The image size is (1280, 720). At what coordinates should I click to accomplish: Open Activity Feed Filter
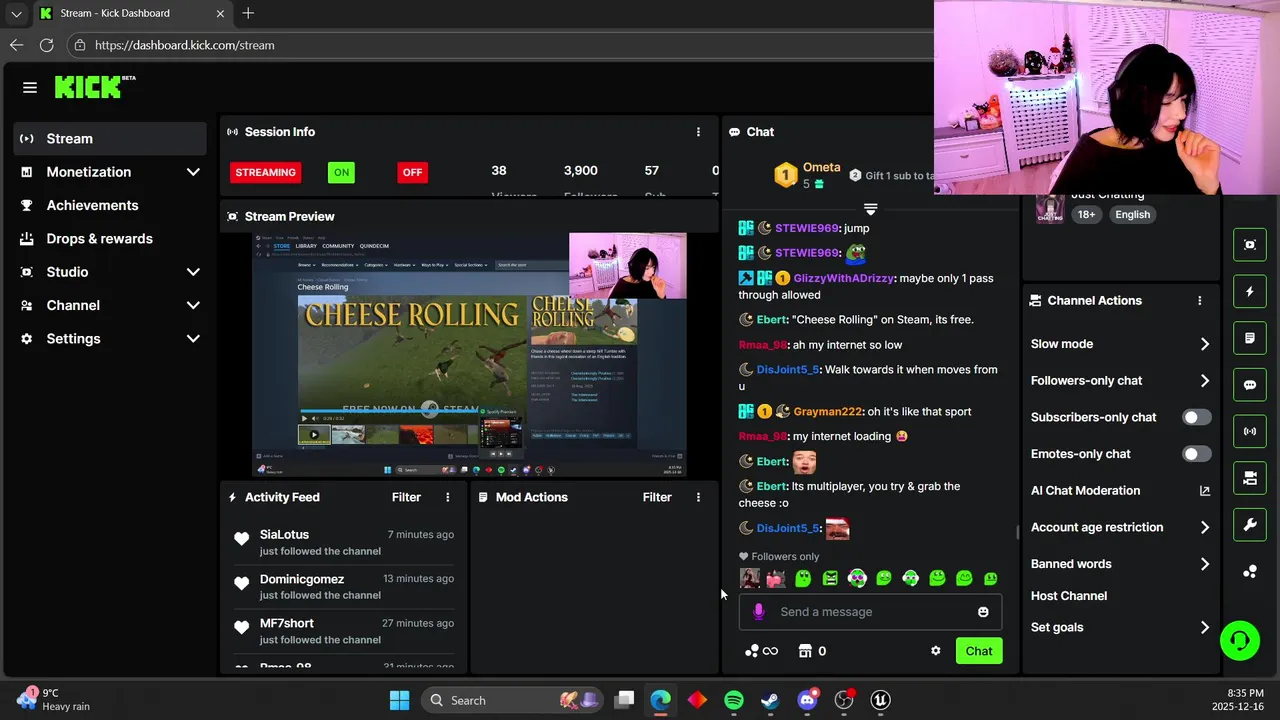406,497
